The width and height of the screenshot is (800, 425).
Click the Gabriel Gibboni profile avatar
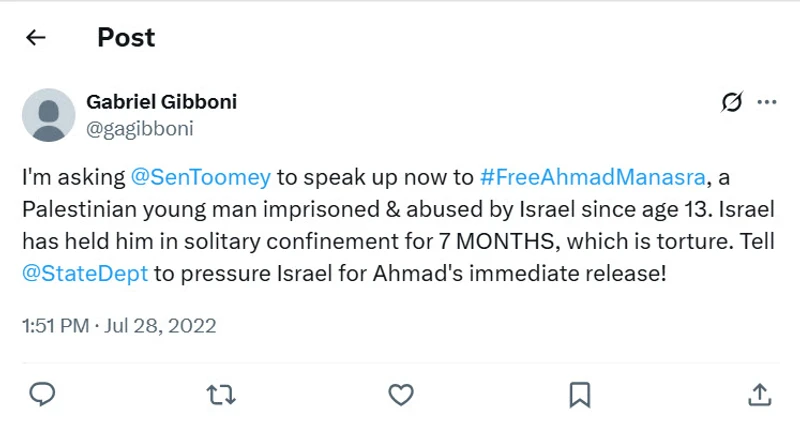(48, 115)
